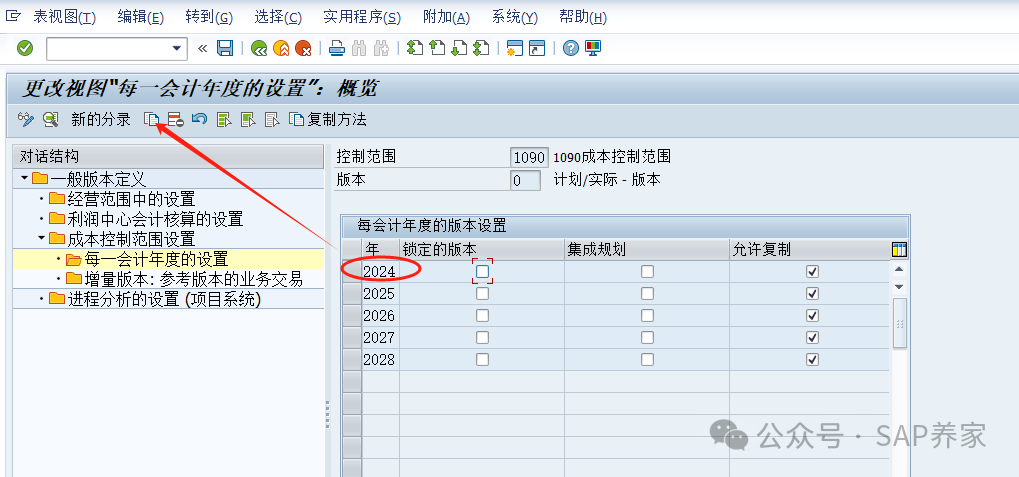
Task: Click the Save diskette icon
Action: click(x=225, y=48)
